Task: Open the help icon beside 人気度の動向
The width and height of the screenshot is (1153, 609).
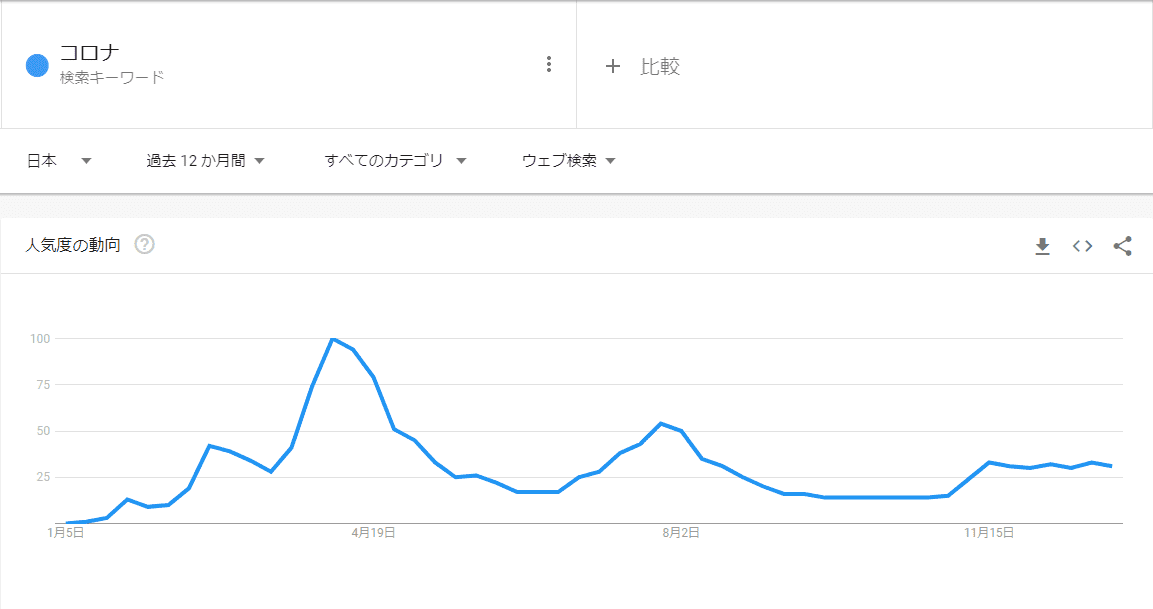Action: 144,245
